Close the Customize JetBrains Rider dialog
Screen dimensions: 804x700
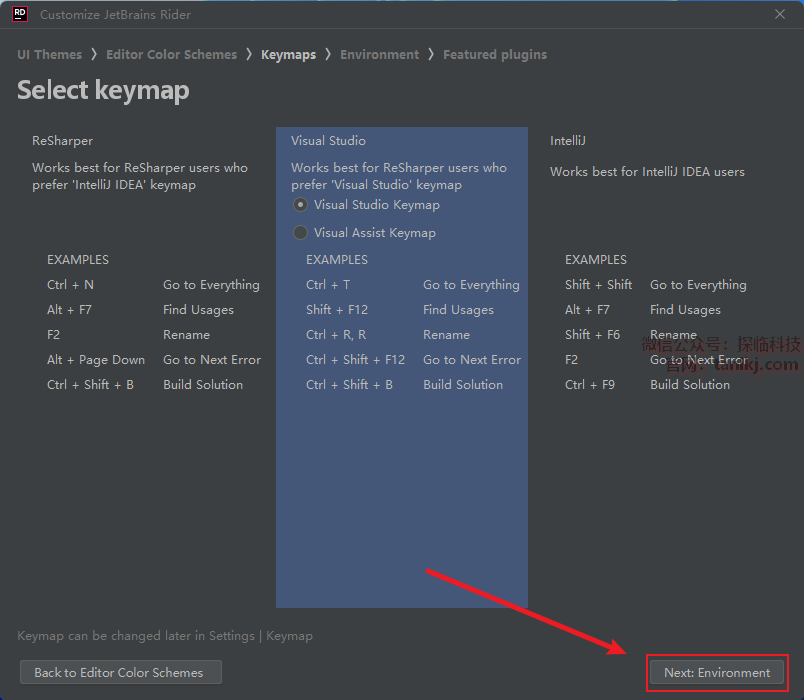780,14
